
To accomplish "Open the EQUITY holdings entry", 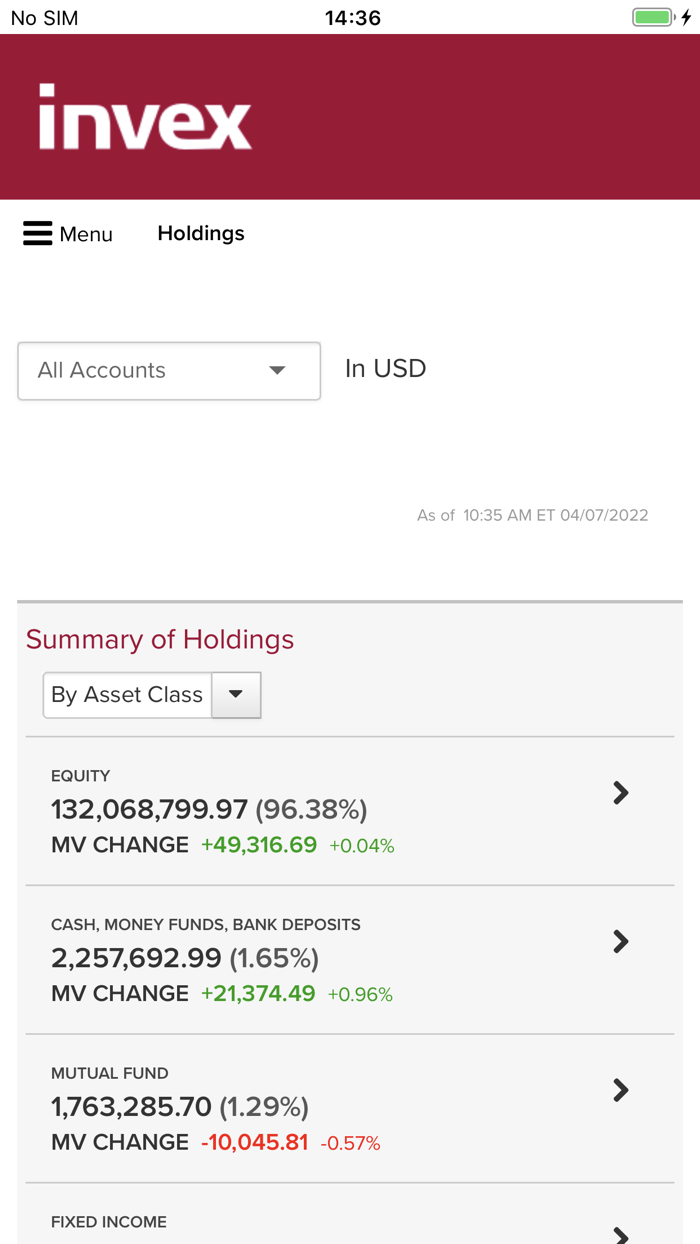I will click(x=200, y=808).
